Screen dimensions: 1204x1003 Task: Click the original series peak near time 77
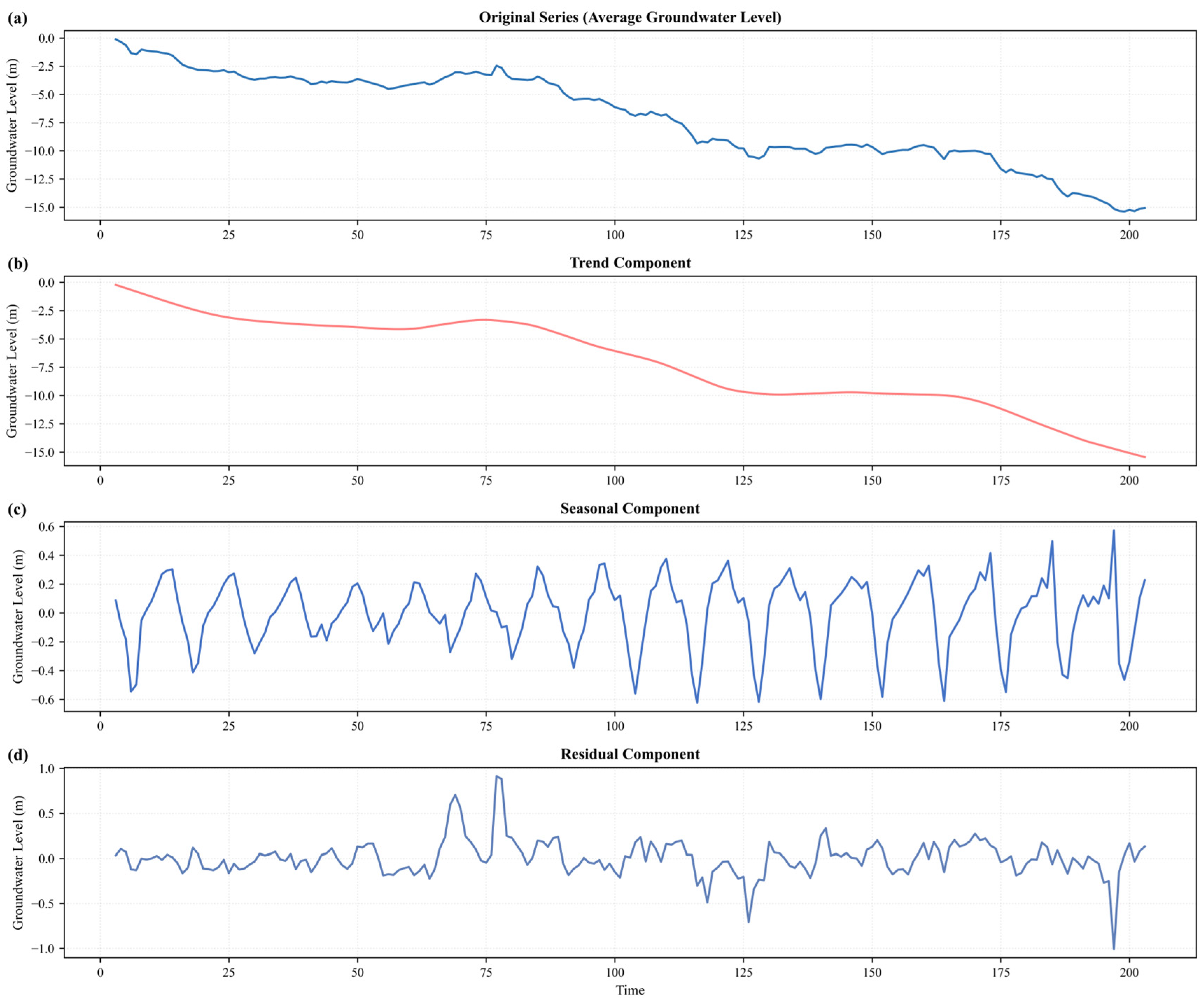click(497, 65)
